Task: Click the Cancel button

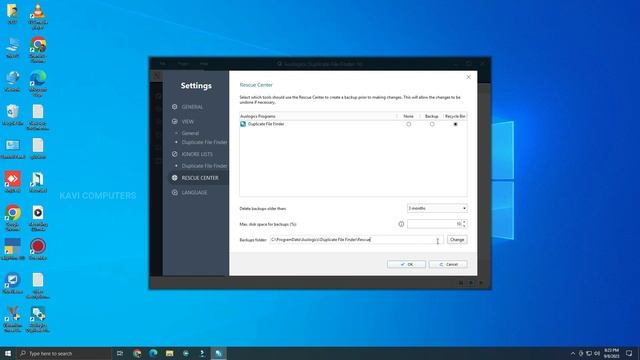Action: pyautogui.click(x=448, y=264)
